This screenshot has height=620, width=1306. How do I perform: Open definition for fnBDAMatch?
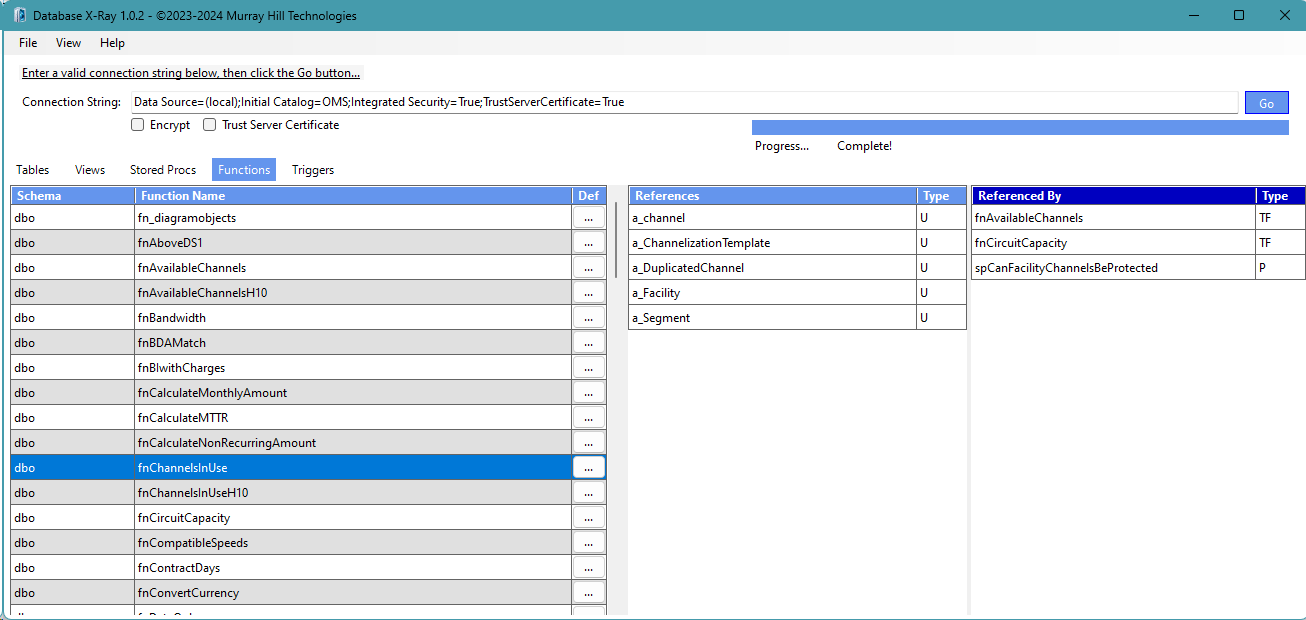pos(589,342)
